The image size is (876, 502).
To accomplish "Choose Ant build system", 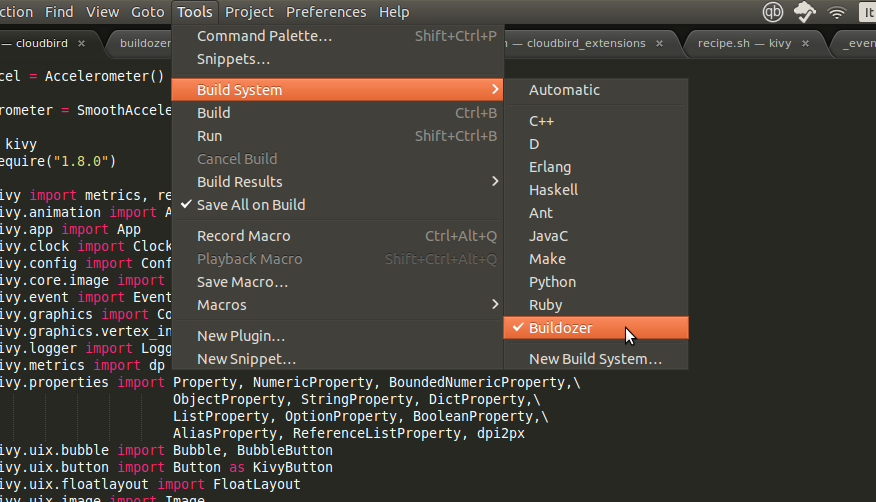I will (596, 213).
